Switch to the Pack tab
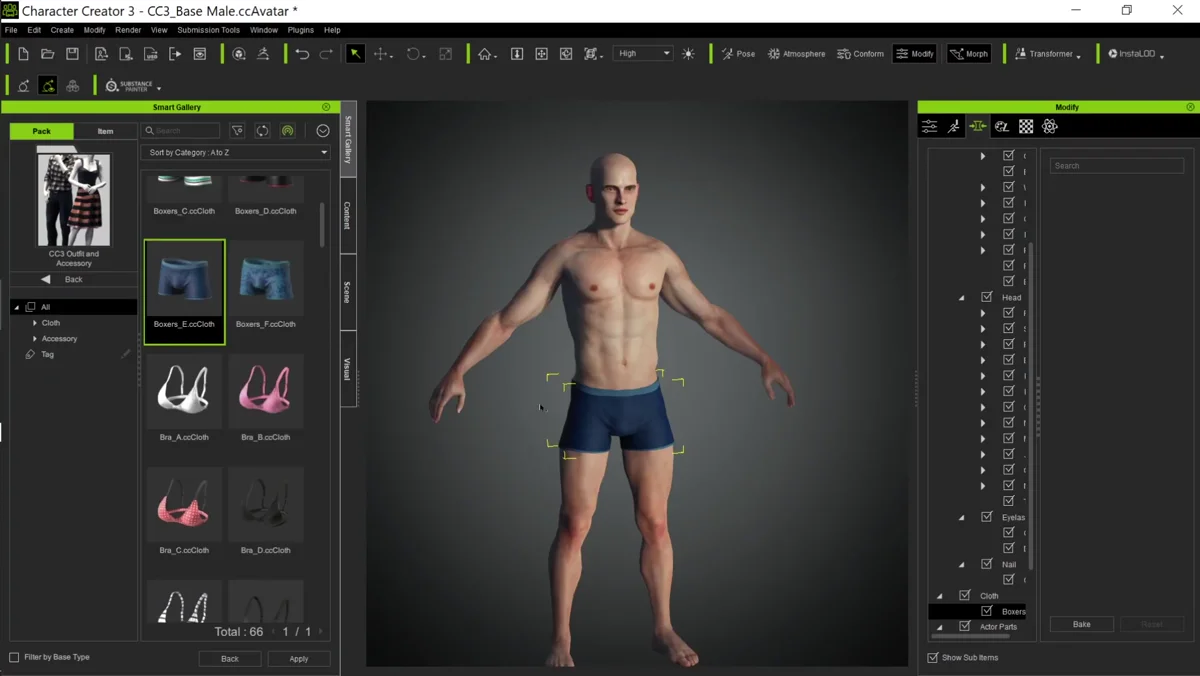 tap(41, 131)
